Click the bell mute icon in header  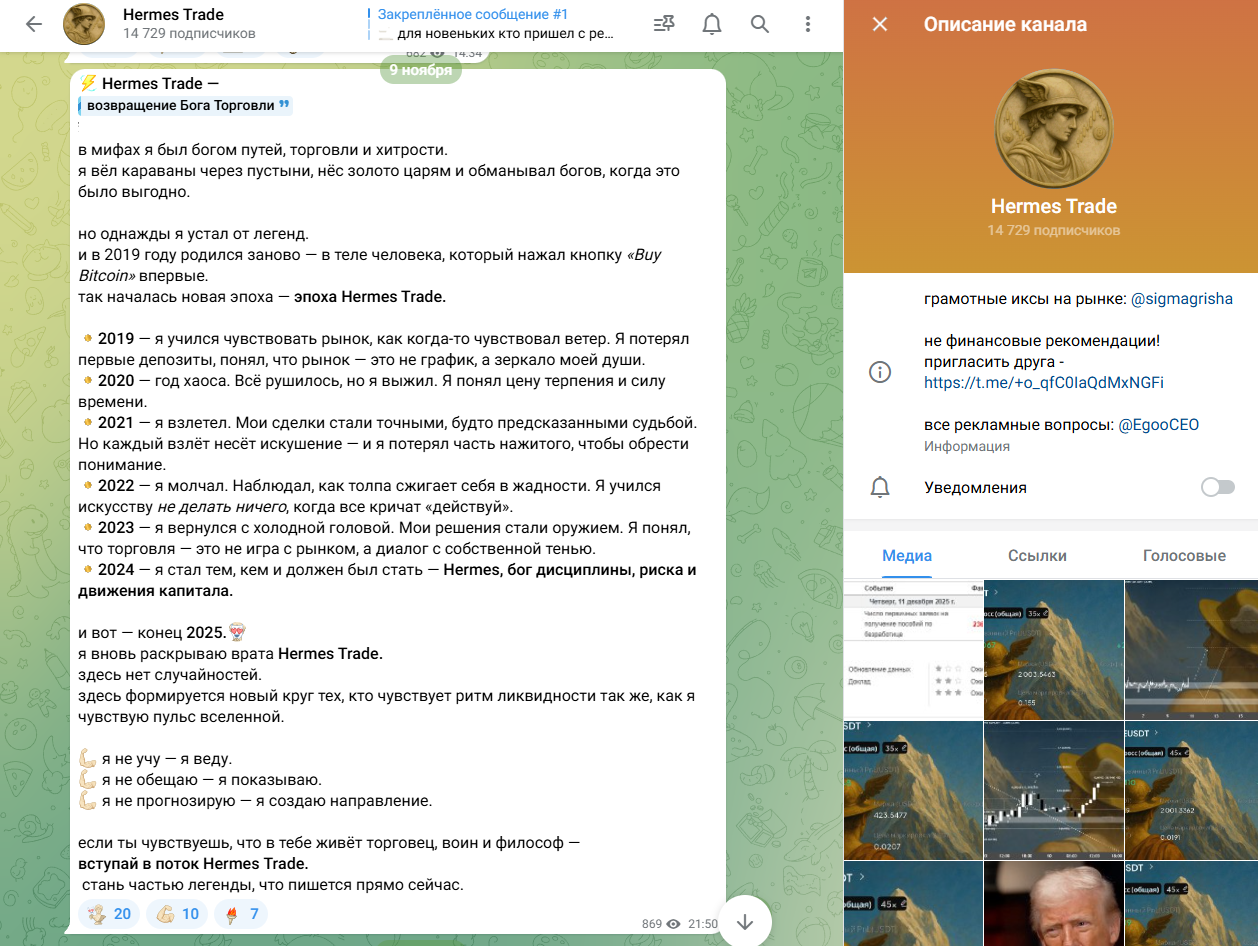tap(712, 24)
